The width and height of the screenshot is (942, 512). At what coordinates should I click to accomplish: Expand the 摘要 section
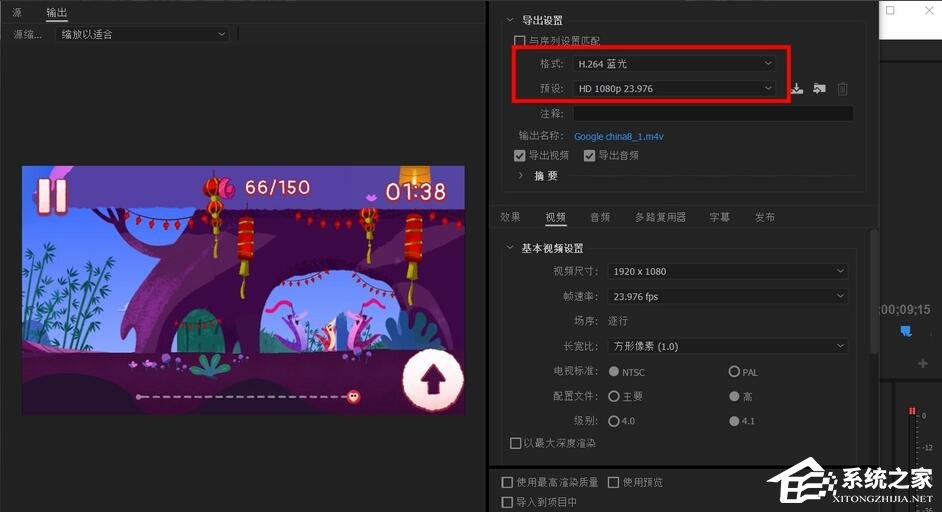(520, 175)
